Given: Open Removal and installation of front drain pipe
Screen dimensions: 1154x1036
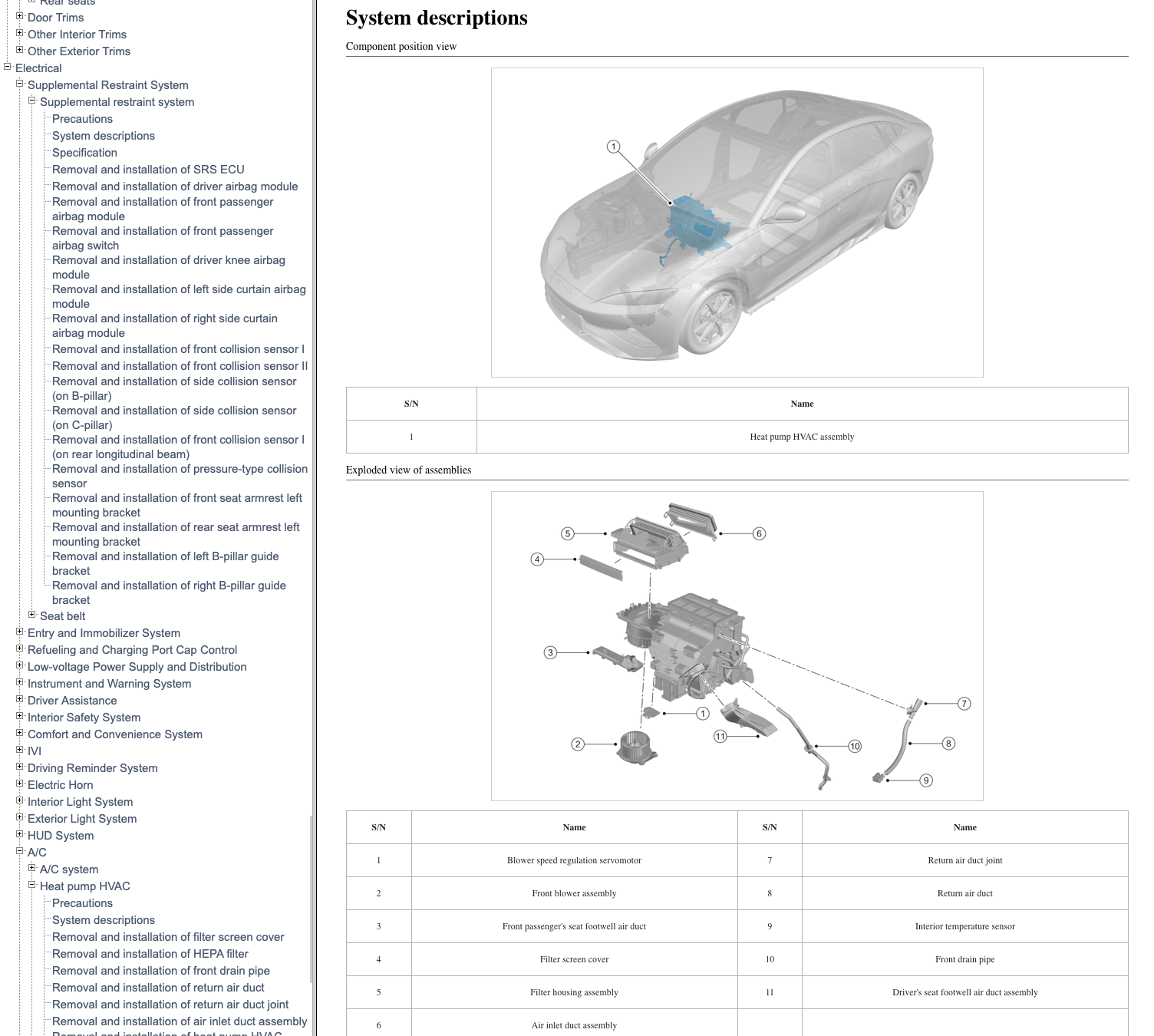Looking at the screenshot, I should [x=160, y=971].
